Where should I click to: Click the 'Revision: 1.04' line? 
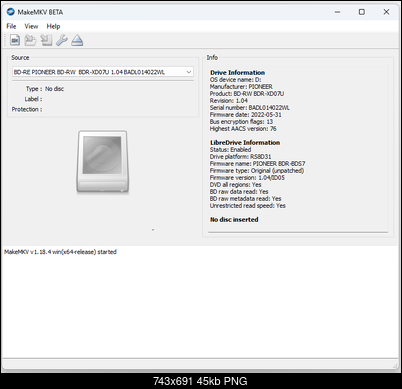pyautogui.click(x=229, y=101)
